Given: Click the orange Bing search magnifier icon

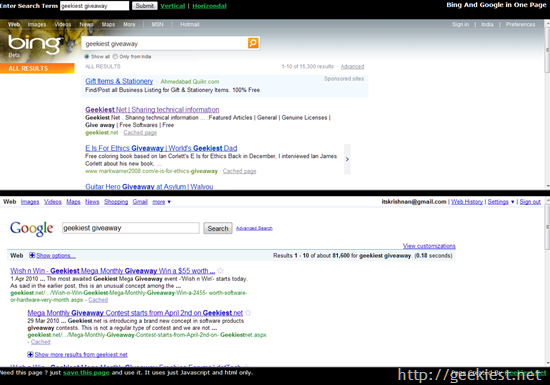Looking at the screenshot, I should coord(253,43).
